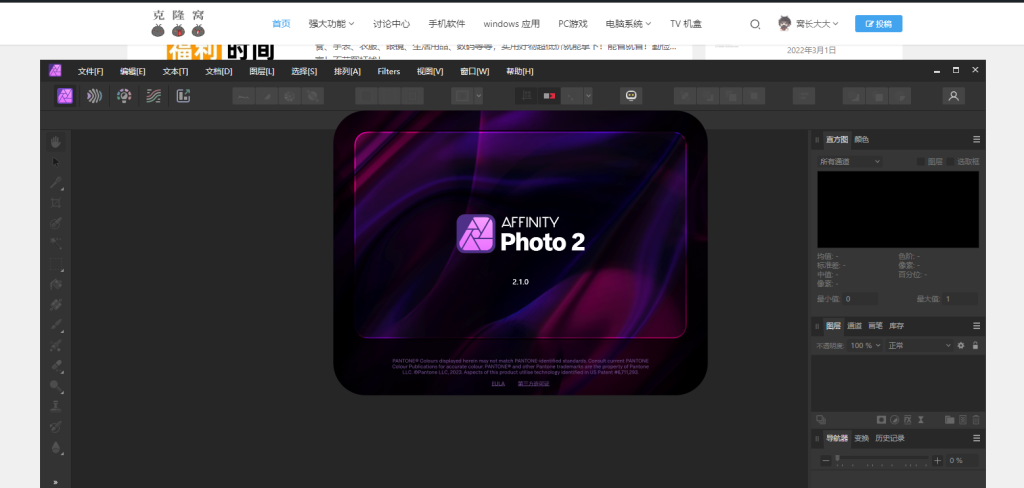Switch to the 变换 tab
The image size is (1024, 488).
[861, 438]
